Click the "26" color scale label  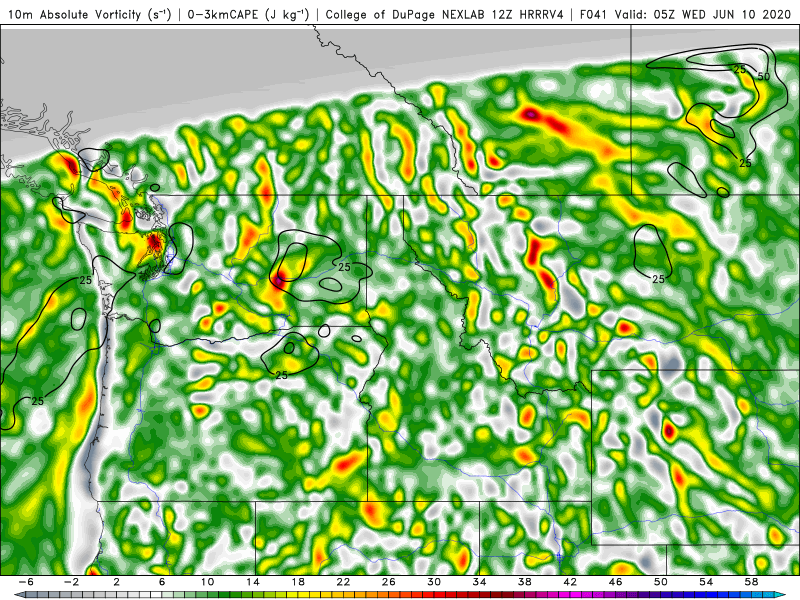coord(389,582)
